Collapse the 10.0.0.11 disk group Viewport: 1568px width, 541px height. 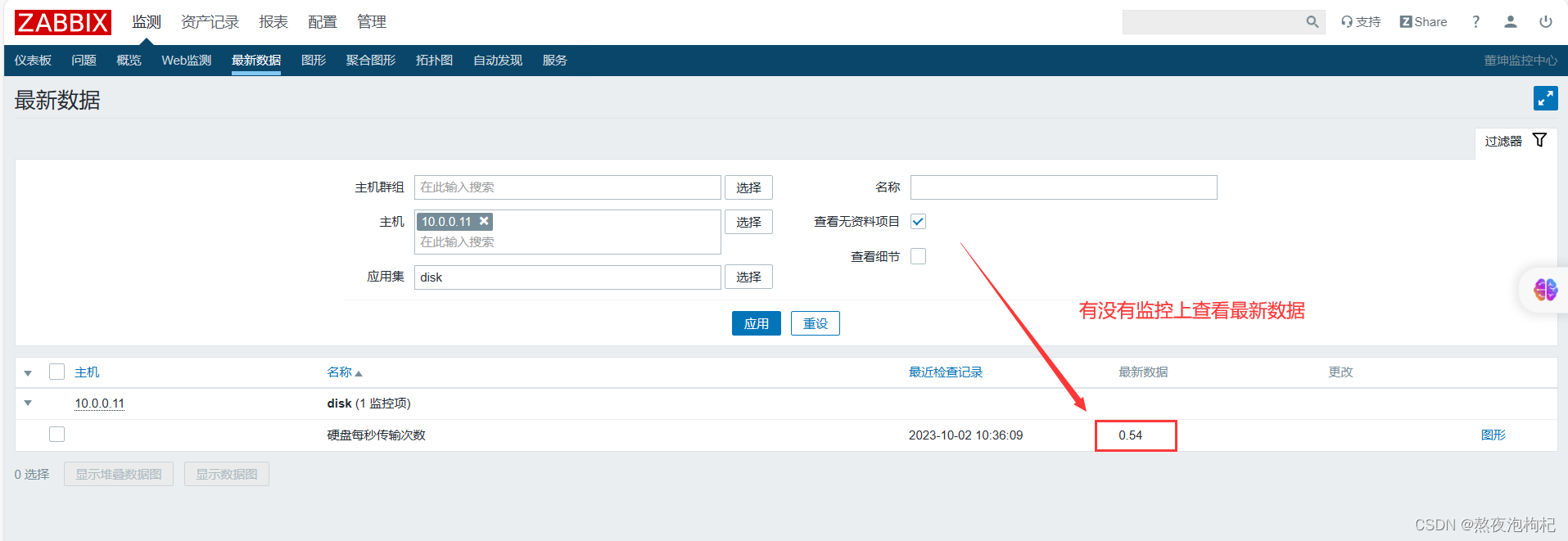pyautogui.click(x=28, y=403)
